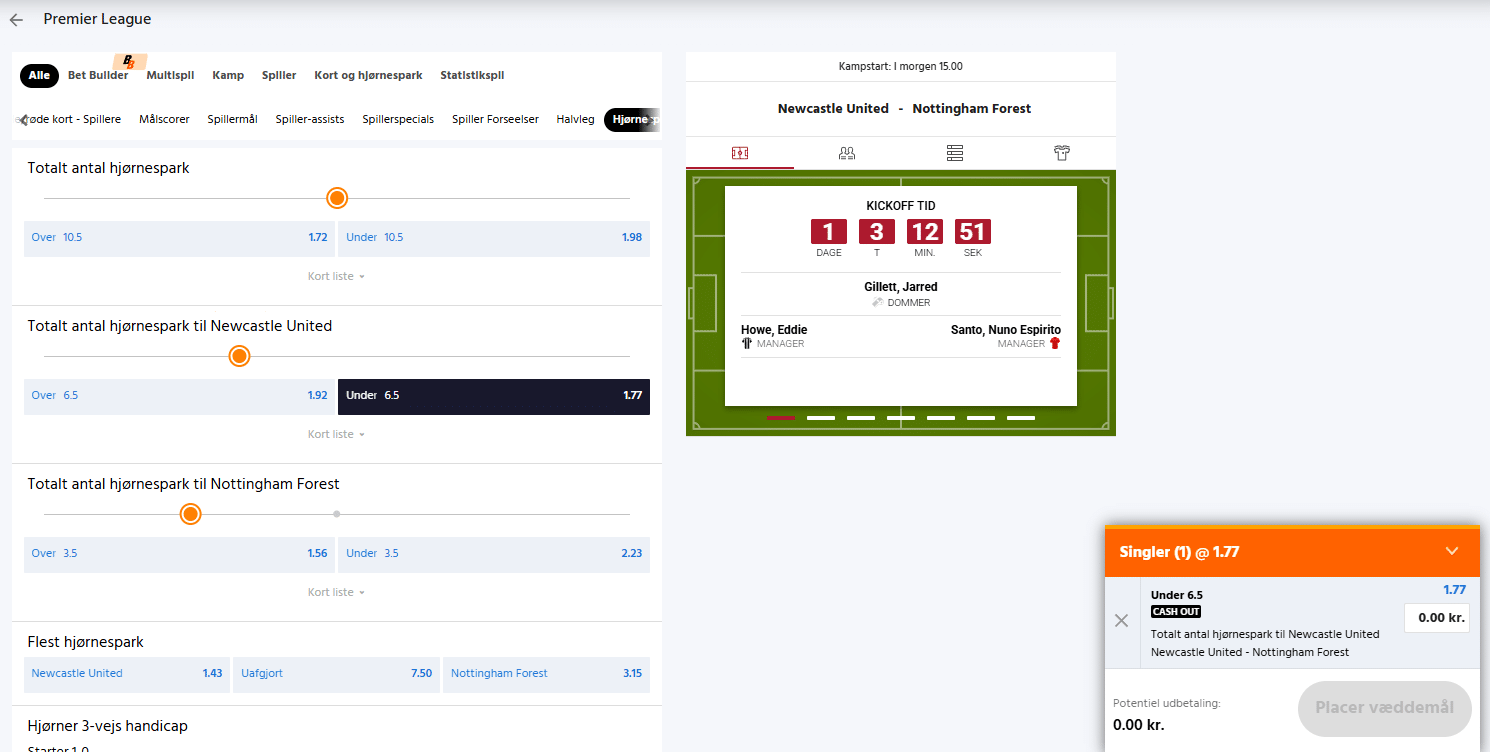Screen dimensions: 1490x752
Task: Select the Målscorer market filter
Action: pyautogui.click(x=164, y=119)
